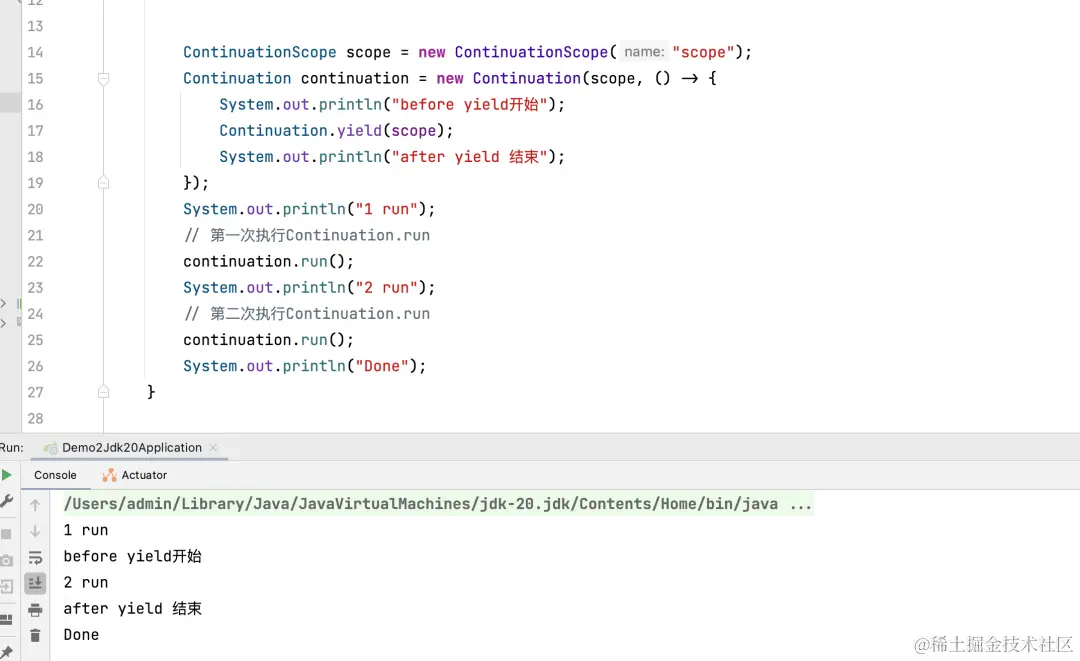Click console output 'after yield 结束'

click(x=132, y=609)
